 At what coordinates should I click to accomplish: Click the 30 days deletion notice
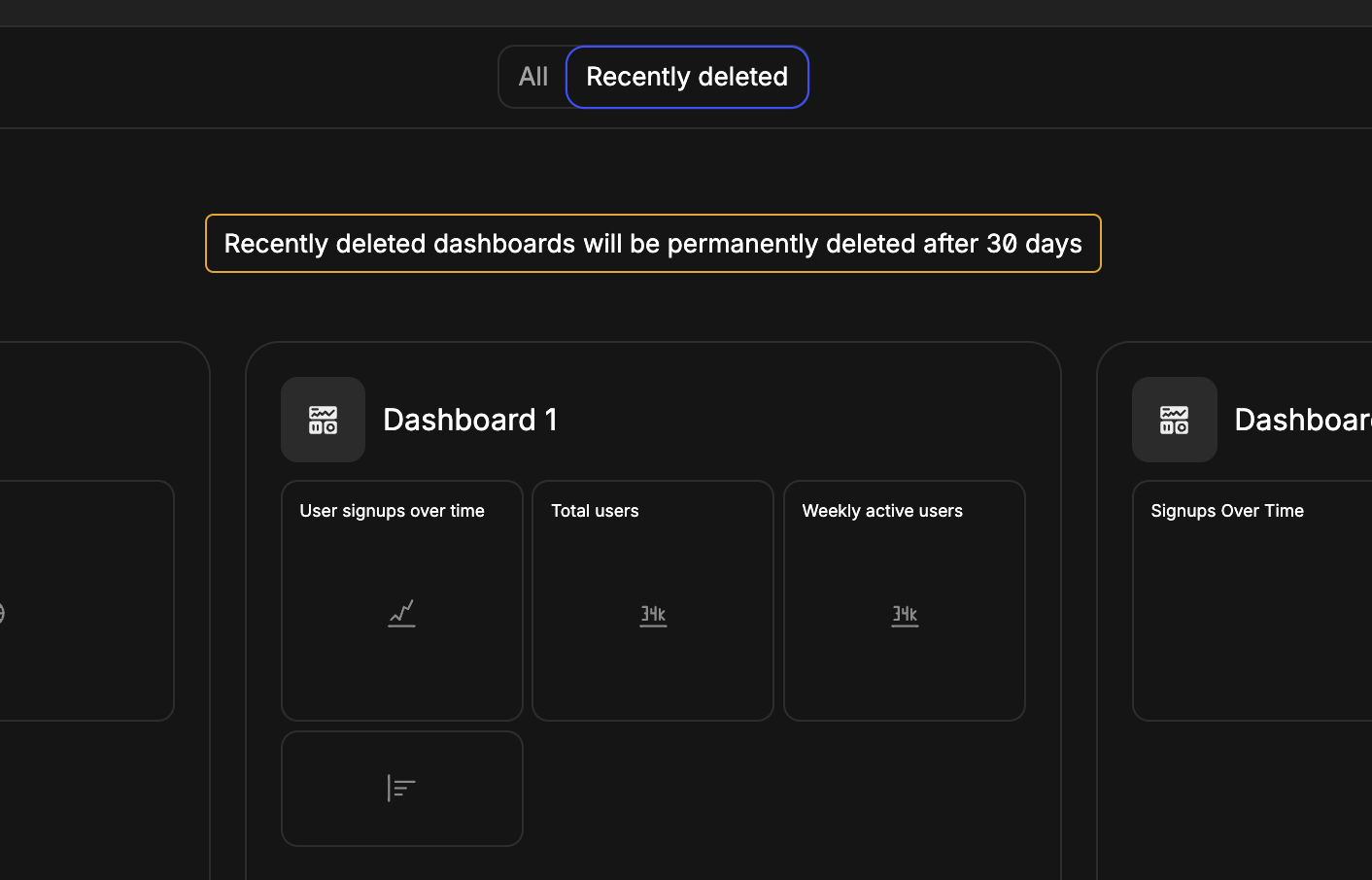(653, 244)
